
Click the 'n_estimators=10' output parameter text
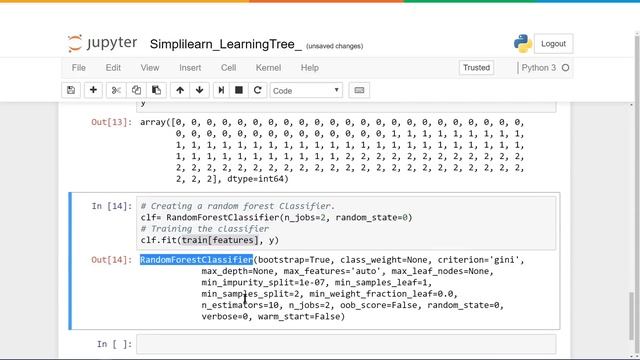point(240,305)
